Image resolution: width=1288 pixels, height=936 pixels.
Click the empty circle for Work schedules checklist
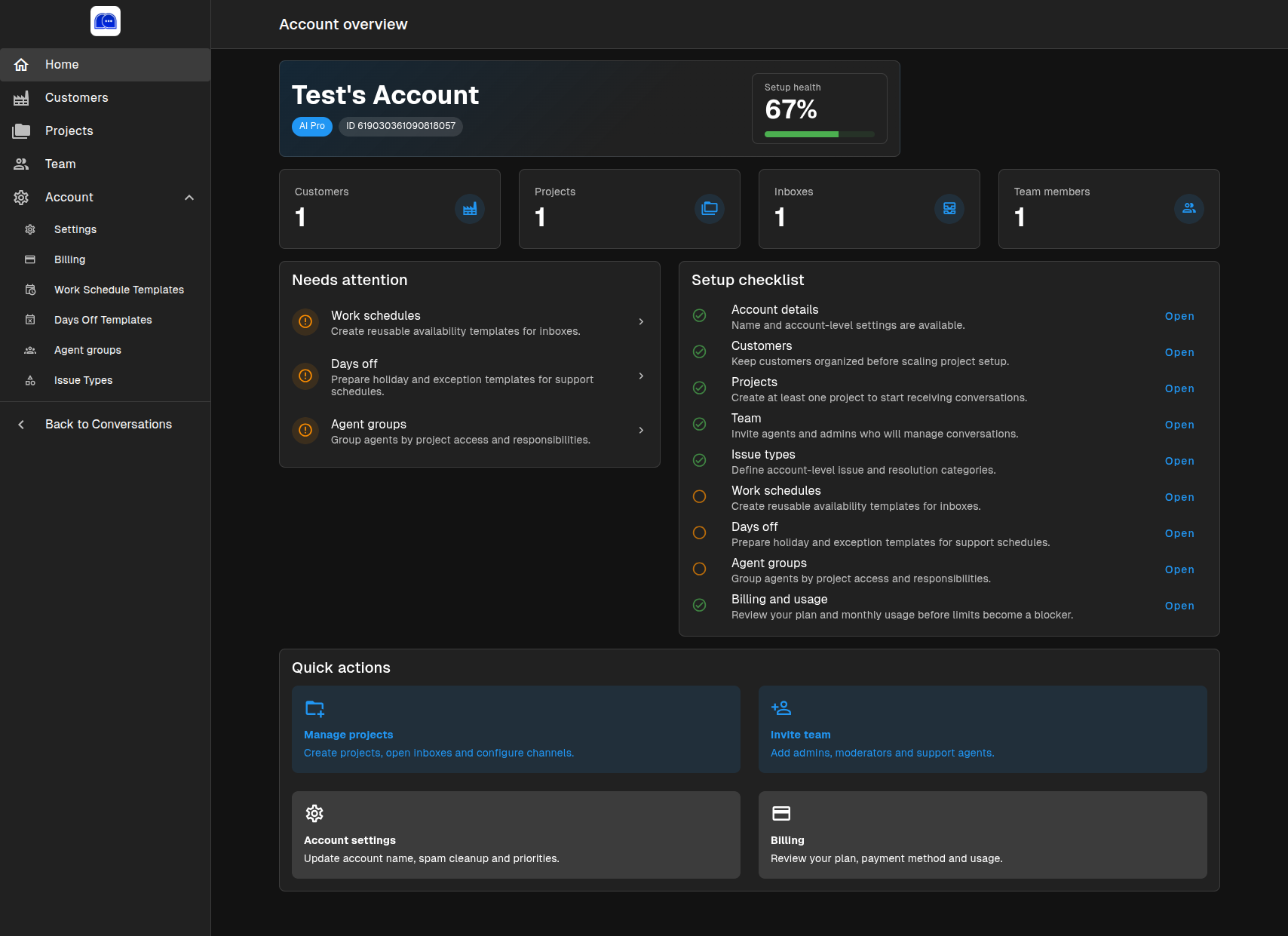coord(700,497)
